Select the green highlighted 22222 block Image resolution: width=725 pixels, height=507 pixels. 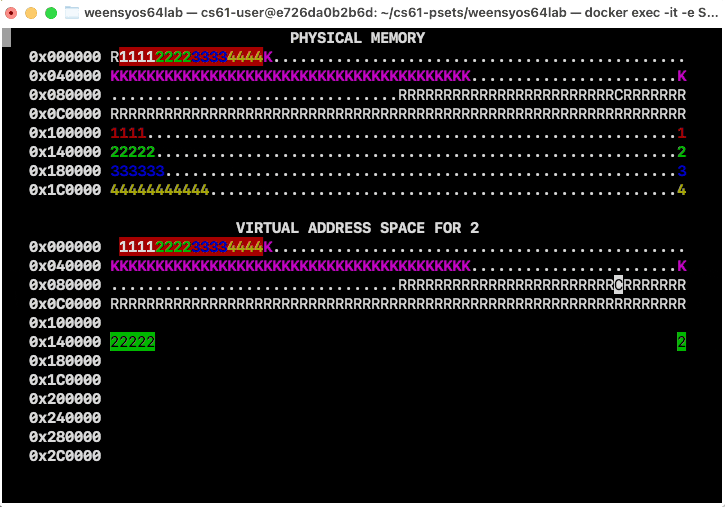pyautogui.click(x=132, y=342)
